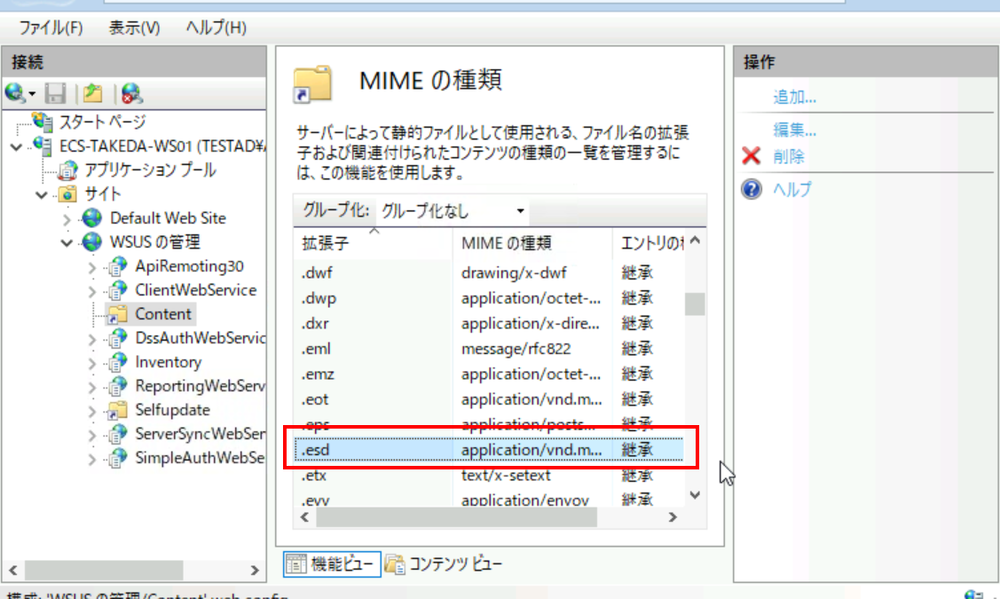Click the drawing/x-dwf MIME type cell
Image resolution: width=1000 pixels, height=599 pixels.
(513, 272)
